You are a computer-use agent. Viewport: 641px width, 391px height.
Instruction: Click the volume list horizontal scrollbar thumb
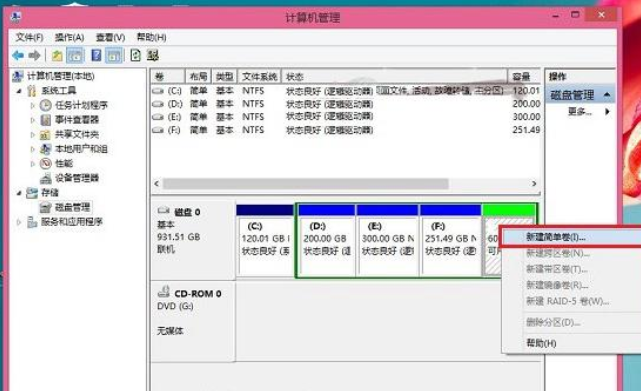pos(306,184)
